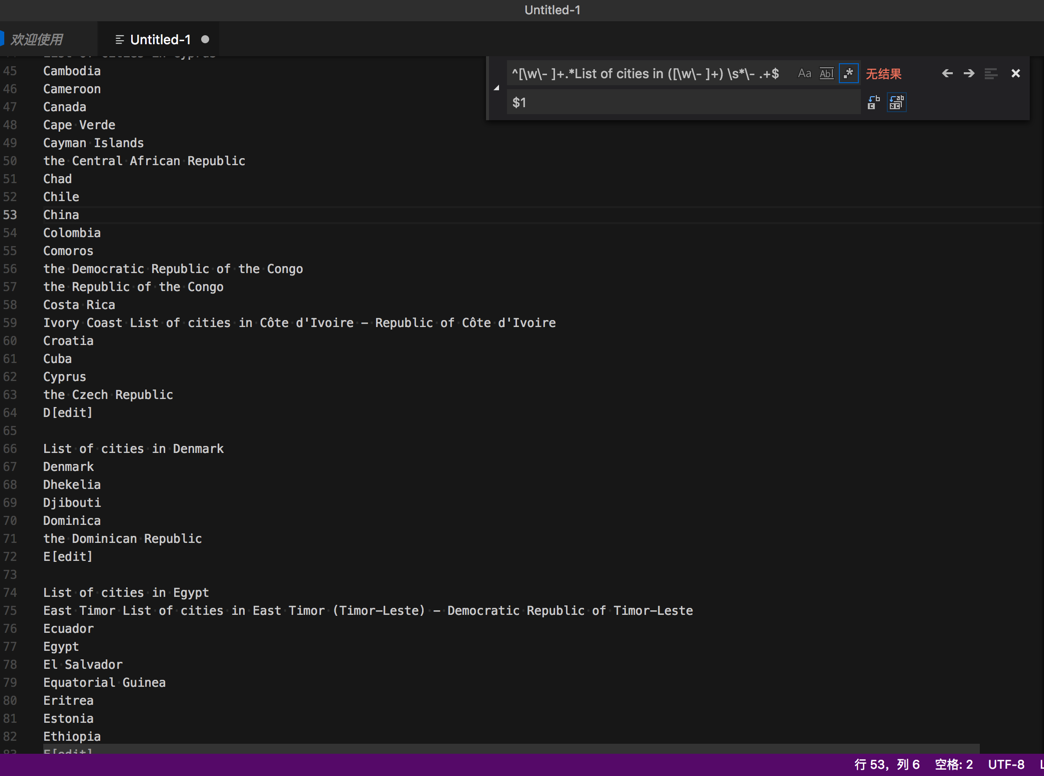The image size is (1044, 776).
Task: Click the line 'Estonia'
Action: pos(69,718)
